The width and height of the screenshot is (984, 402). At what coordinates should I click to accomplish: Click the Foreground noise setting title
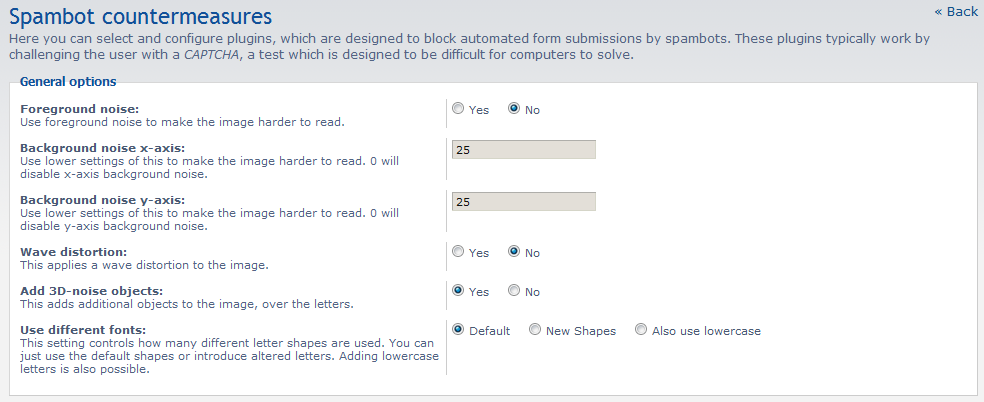79,108
